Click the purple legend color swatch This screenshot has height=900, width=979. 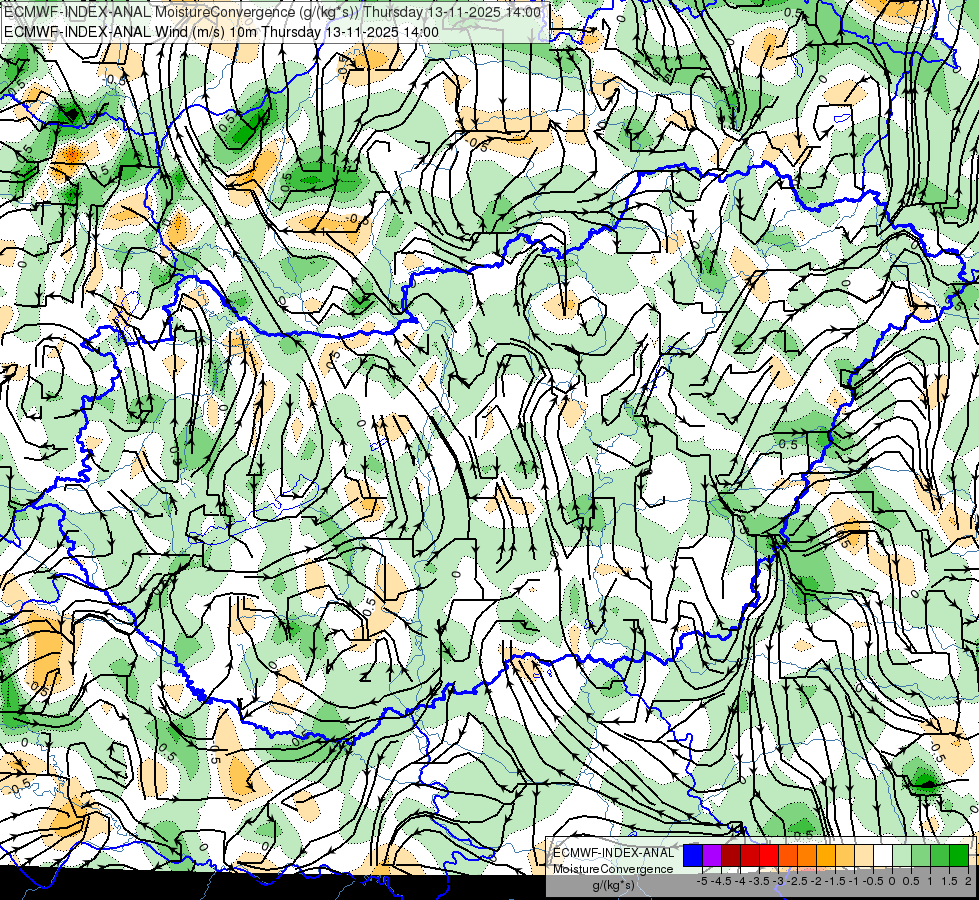click(712, 856)
